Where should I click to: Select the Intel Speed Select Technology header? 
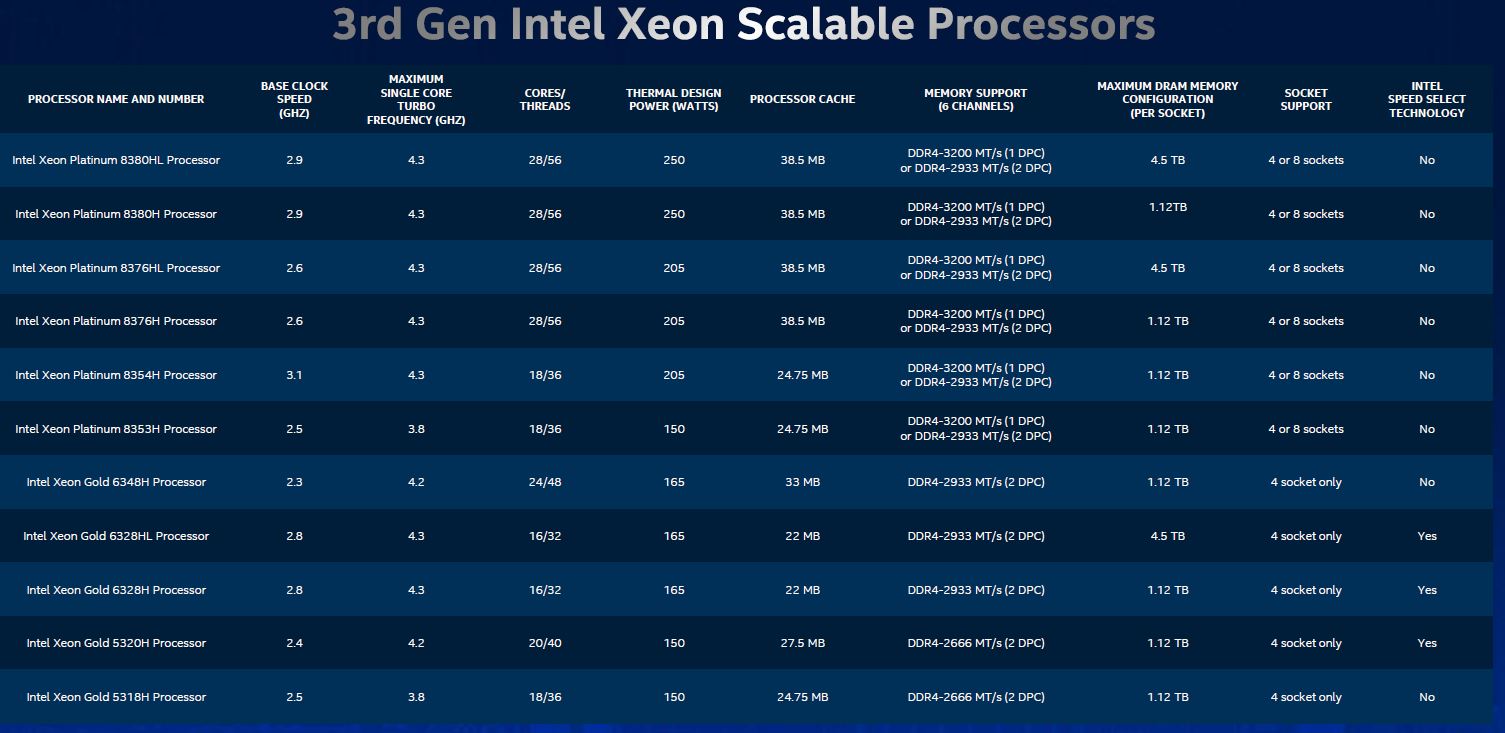1426,99
